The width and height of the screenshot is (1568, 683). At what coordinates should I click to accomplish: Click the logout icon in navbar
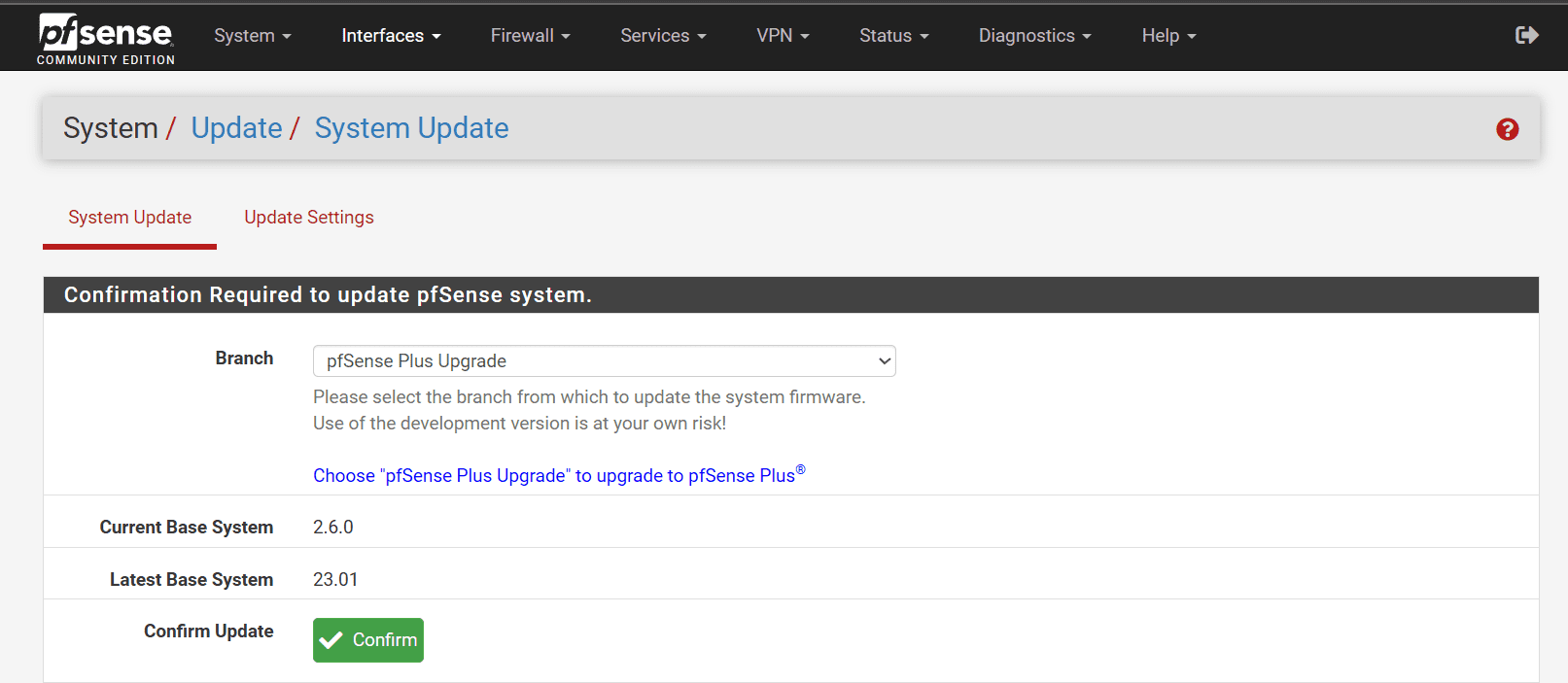1526,36
